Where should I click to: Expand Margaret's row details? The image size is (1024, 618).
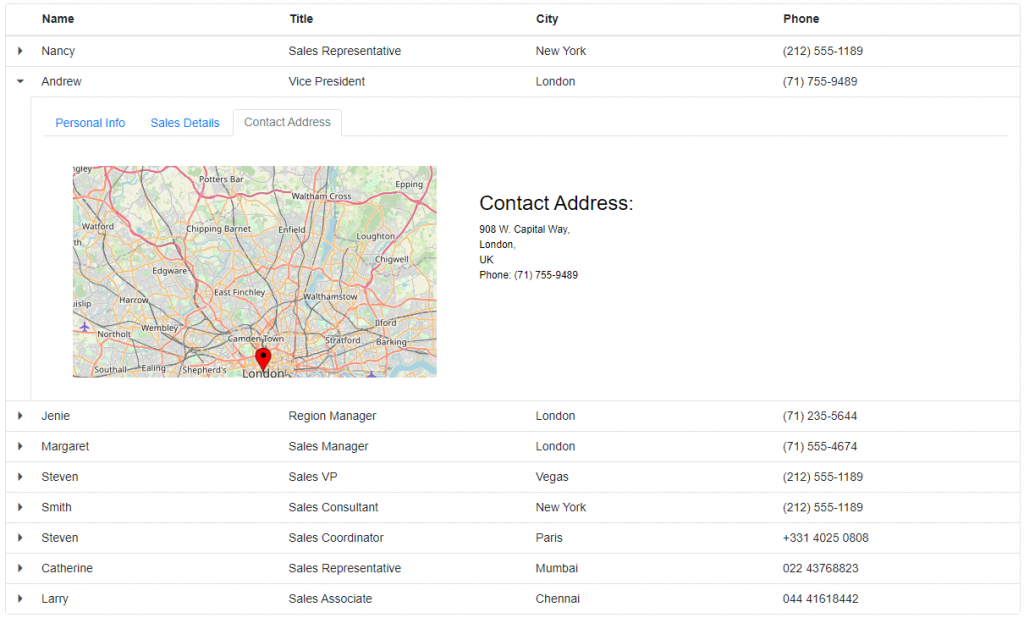(x=20, y=446)
